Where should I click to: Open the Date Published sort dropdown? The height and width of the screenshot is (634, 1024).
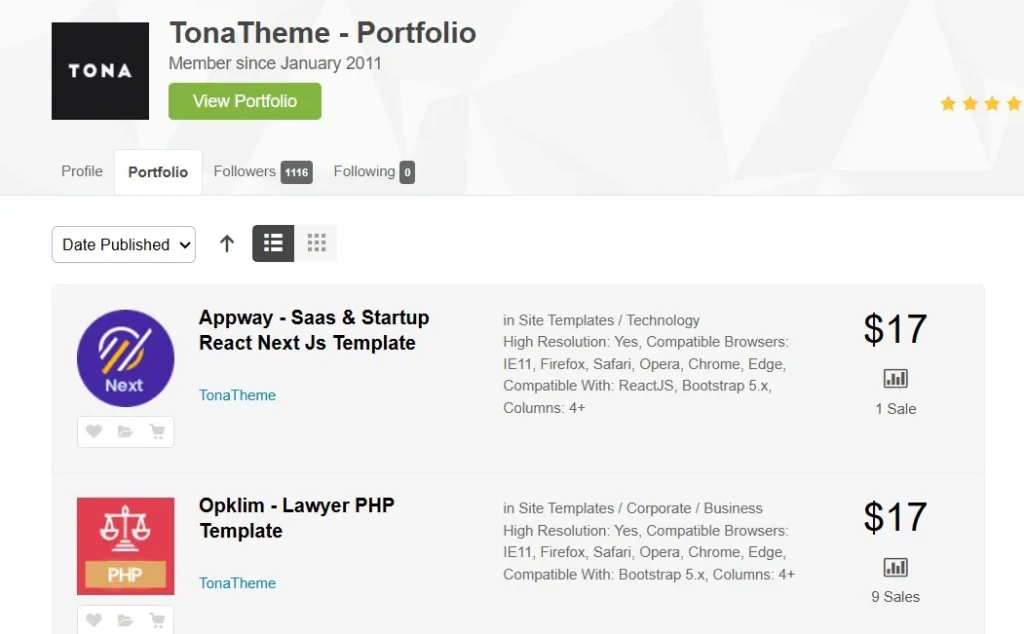tap(124, 244)
